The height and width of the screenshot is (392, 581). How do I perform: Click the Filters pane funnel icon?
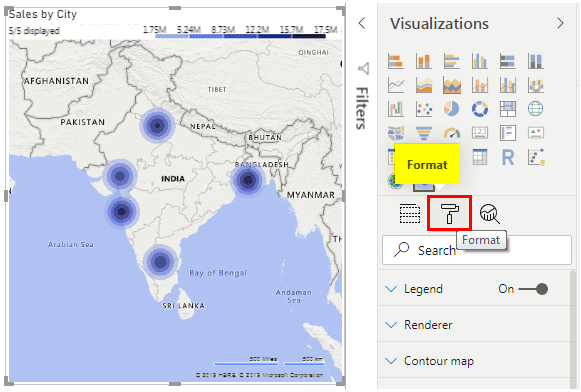[363, 68]
